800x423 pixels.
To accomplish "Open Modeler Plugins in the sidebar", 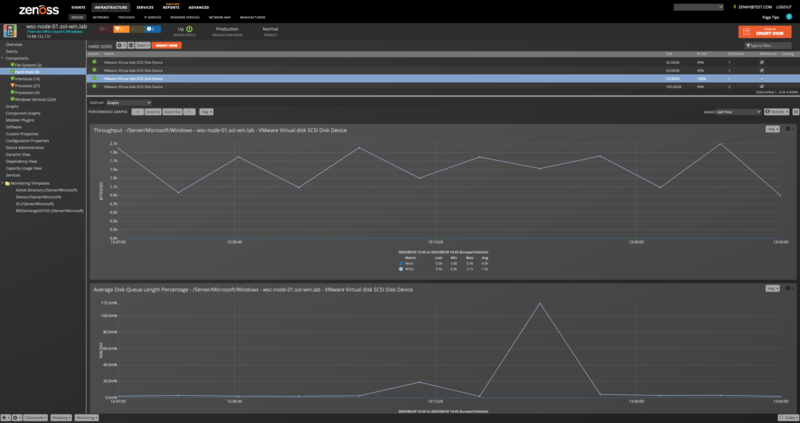I will pos(20,120).
